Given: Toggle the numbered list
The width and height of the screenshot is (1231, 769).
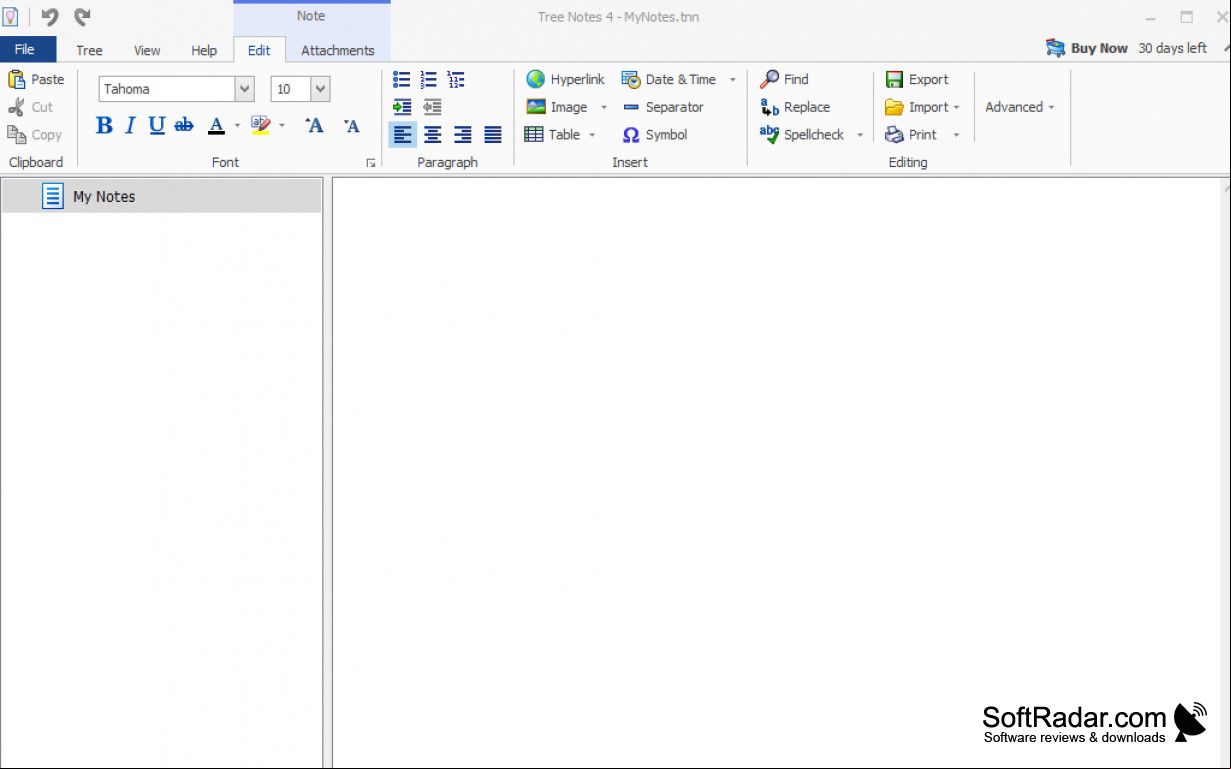Looking at the screenshot, I should click(x=429, y=79).
